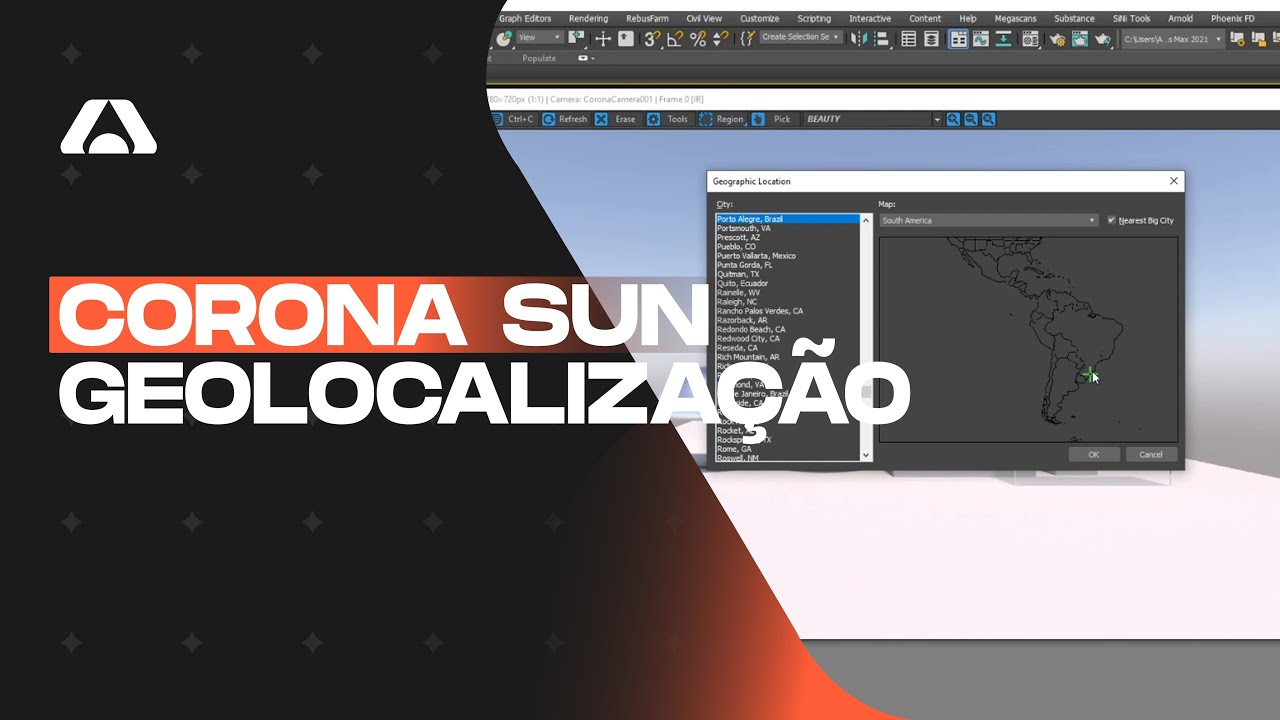Select Punta Gorda, FL in city list

(787, 265)
